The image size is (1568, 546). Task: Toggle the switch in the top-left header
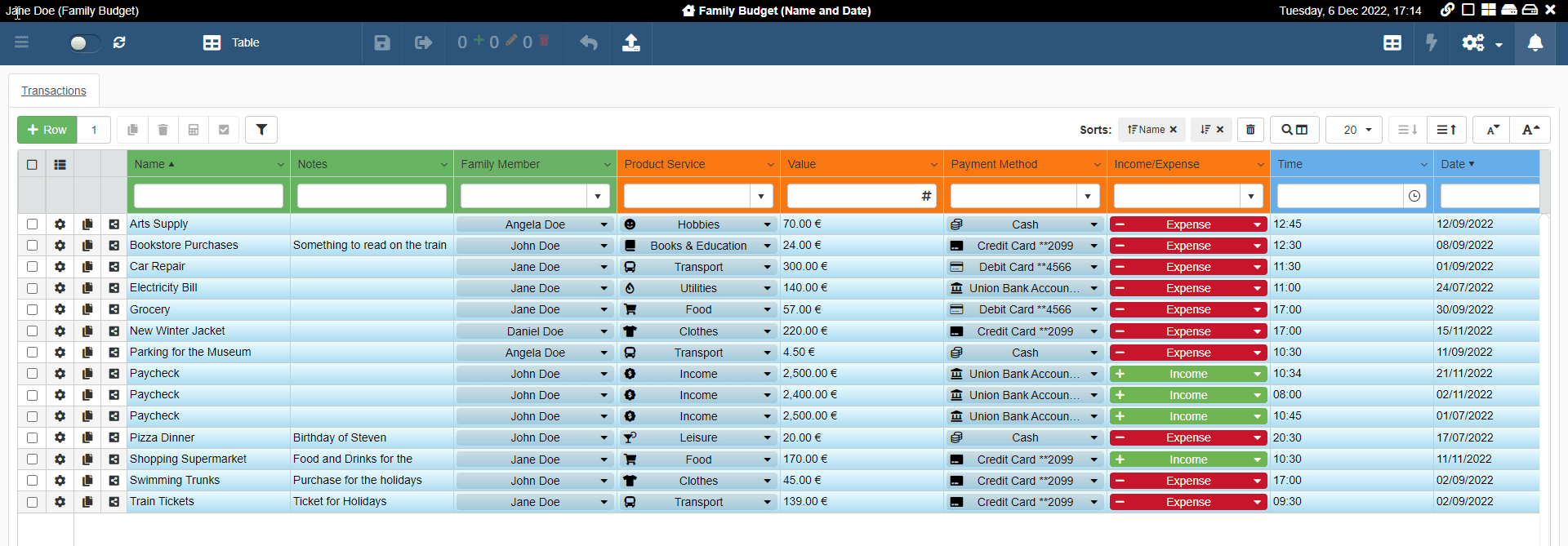tap(83, 43)
